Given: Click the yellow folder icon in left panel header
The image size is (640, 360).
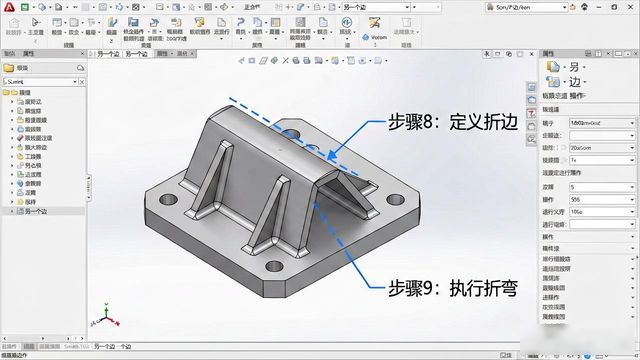Looking at the screenshot, I should [x=9, y=68].
